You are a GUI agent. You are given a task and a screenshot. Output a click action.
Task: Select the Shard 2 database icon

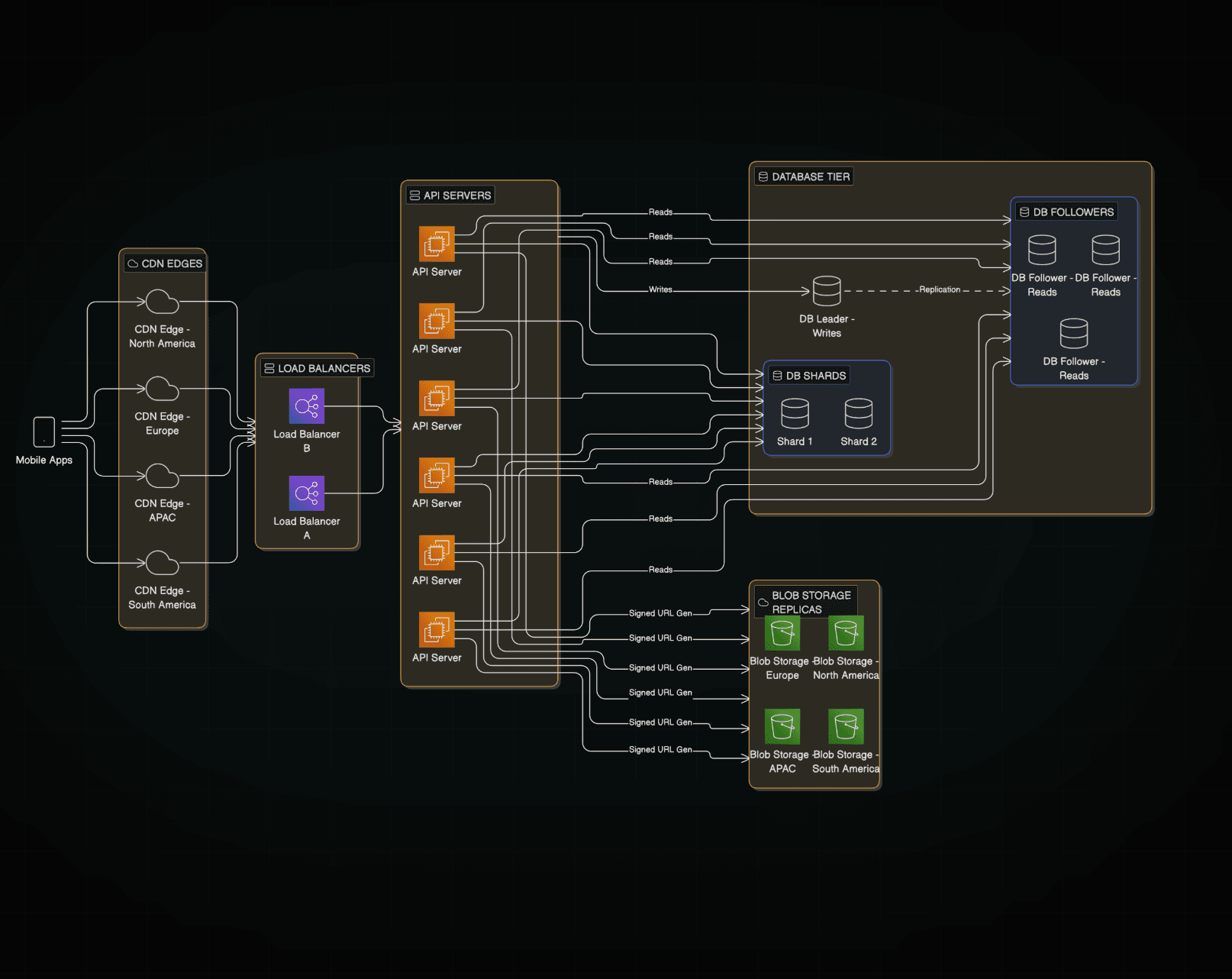[x=859, y=413]
